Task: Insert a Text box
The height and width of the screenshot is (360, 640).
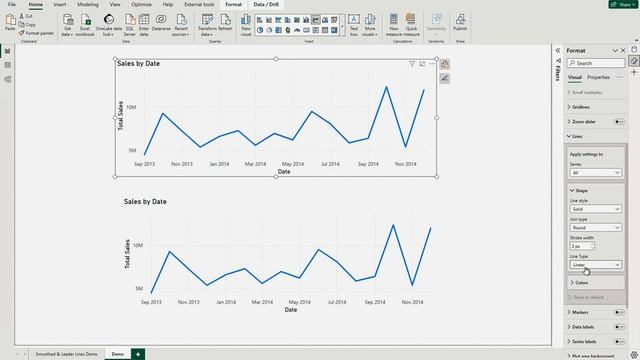Action: (x=353, y=25)
